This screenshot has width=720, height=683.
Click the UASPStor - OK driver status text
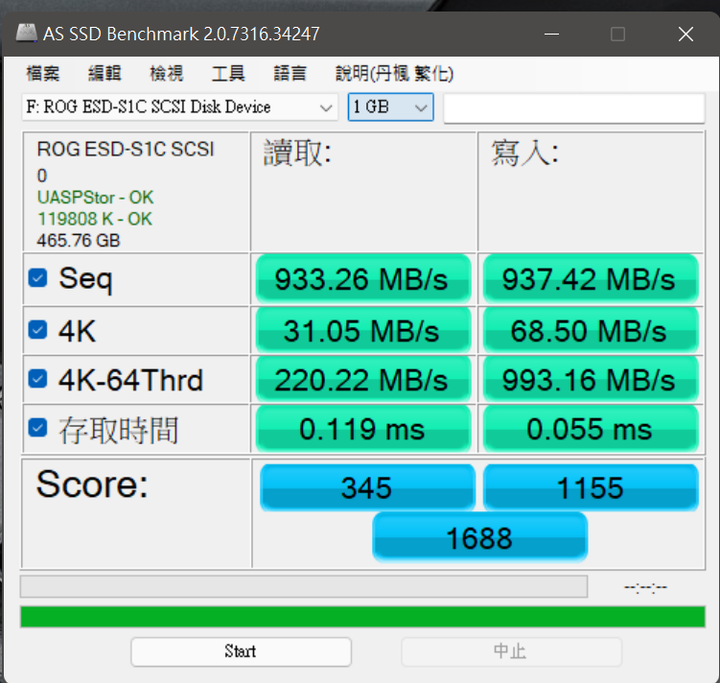point(96,198)
